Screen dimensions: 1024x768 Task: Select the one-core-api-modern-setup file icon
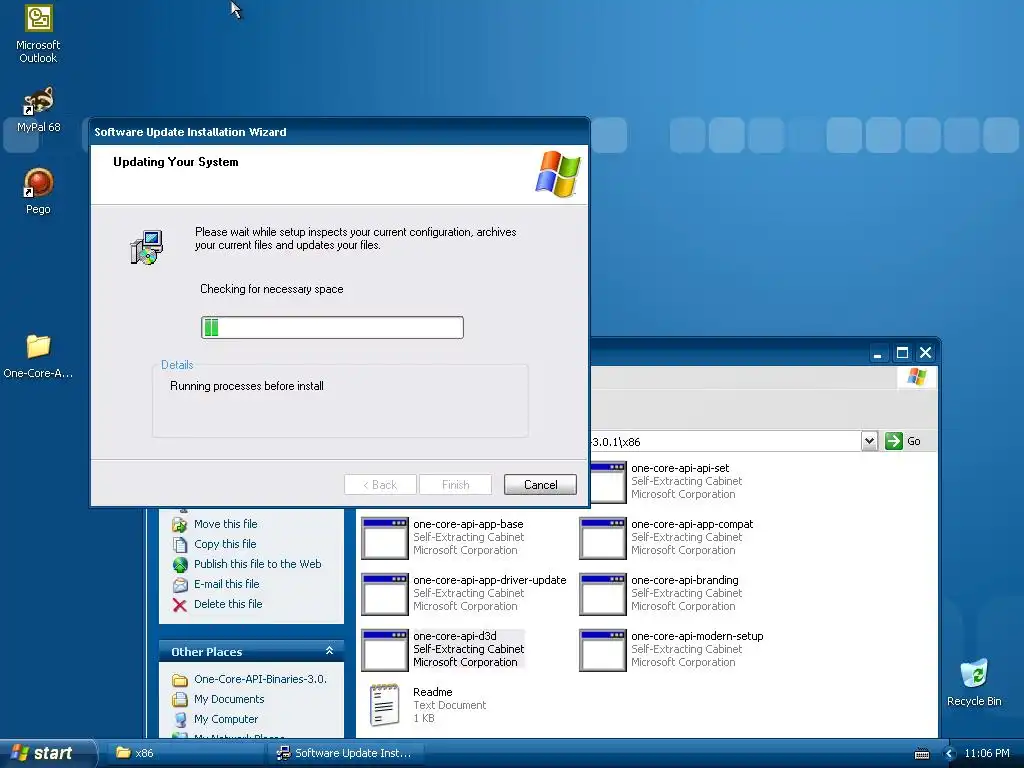pos(603,650)
